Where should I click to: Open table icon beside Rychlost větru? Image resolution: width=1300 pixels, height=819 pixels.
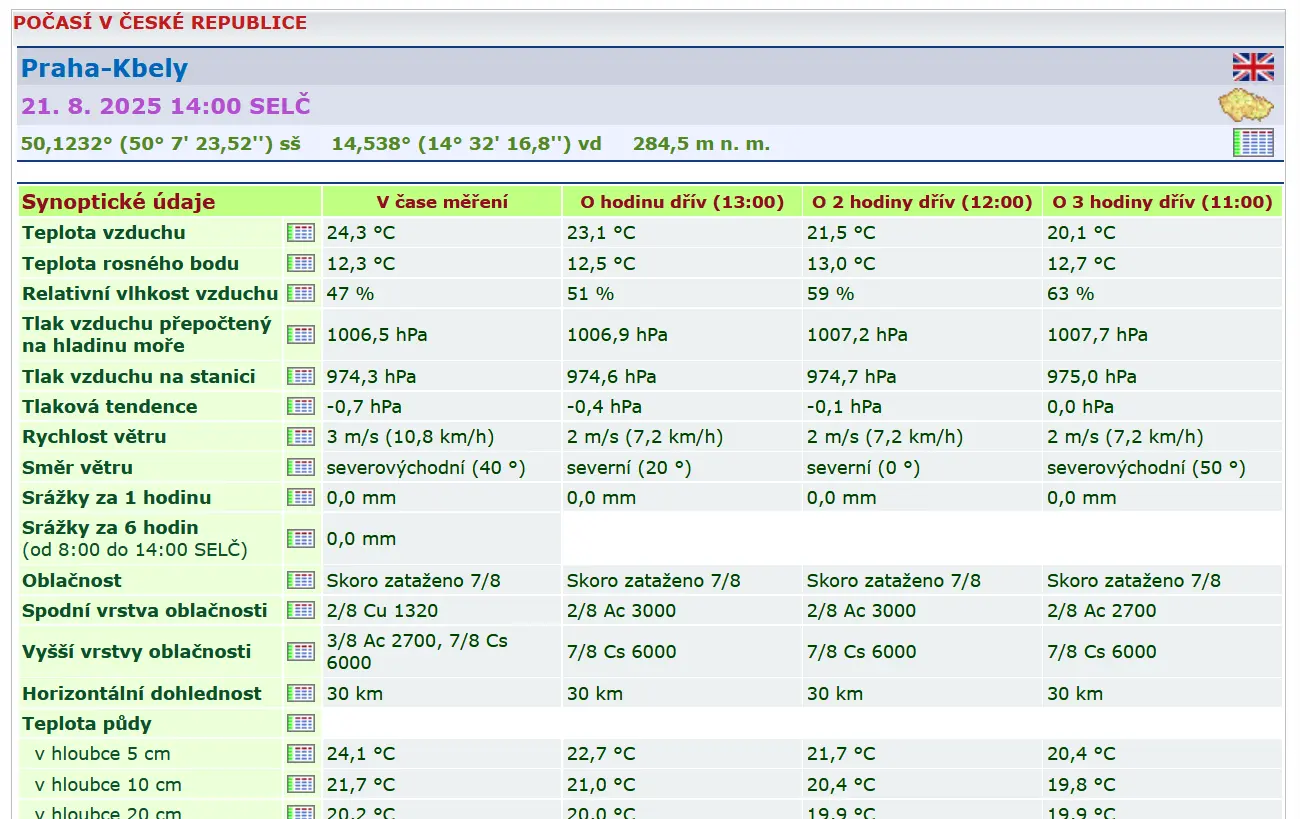(x=300, y=437)
